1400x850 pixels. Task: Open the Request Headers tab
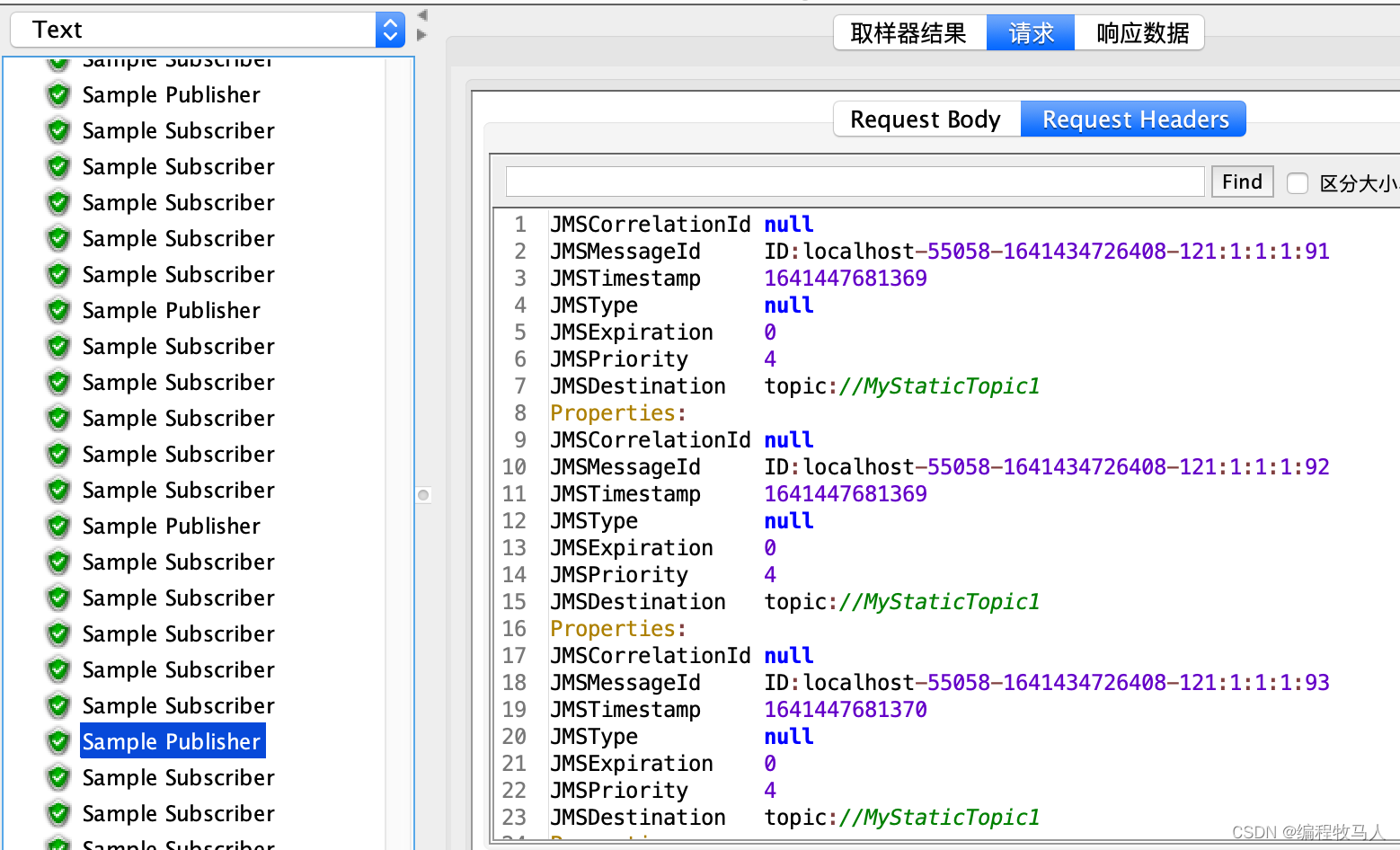1134,119
